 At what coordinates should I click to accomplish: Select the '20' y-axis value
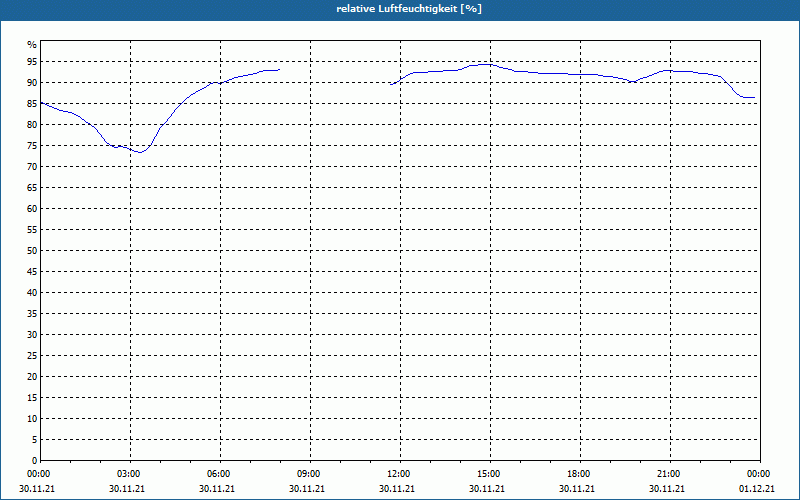pyautogui.click(x=32, y=377)
